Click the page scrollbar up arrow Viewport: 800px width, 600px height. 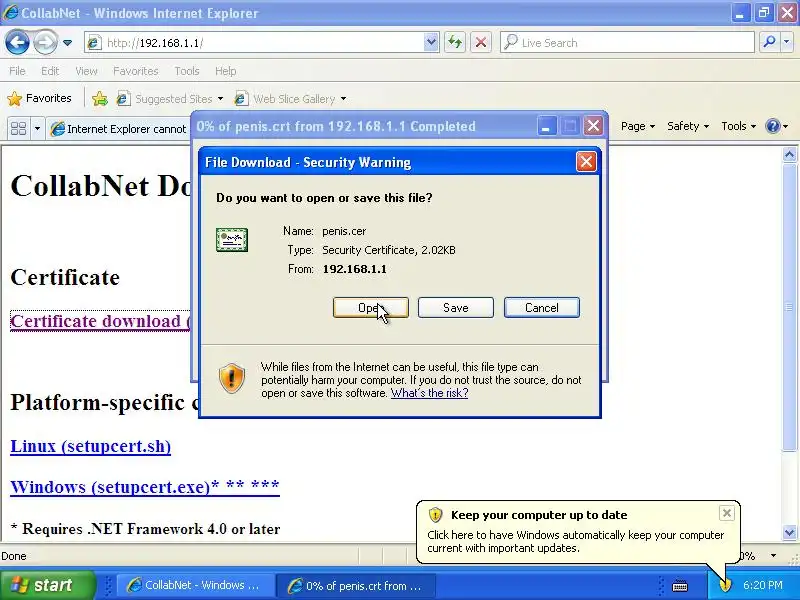click(x=789, y=154)
